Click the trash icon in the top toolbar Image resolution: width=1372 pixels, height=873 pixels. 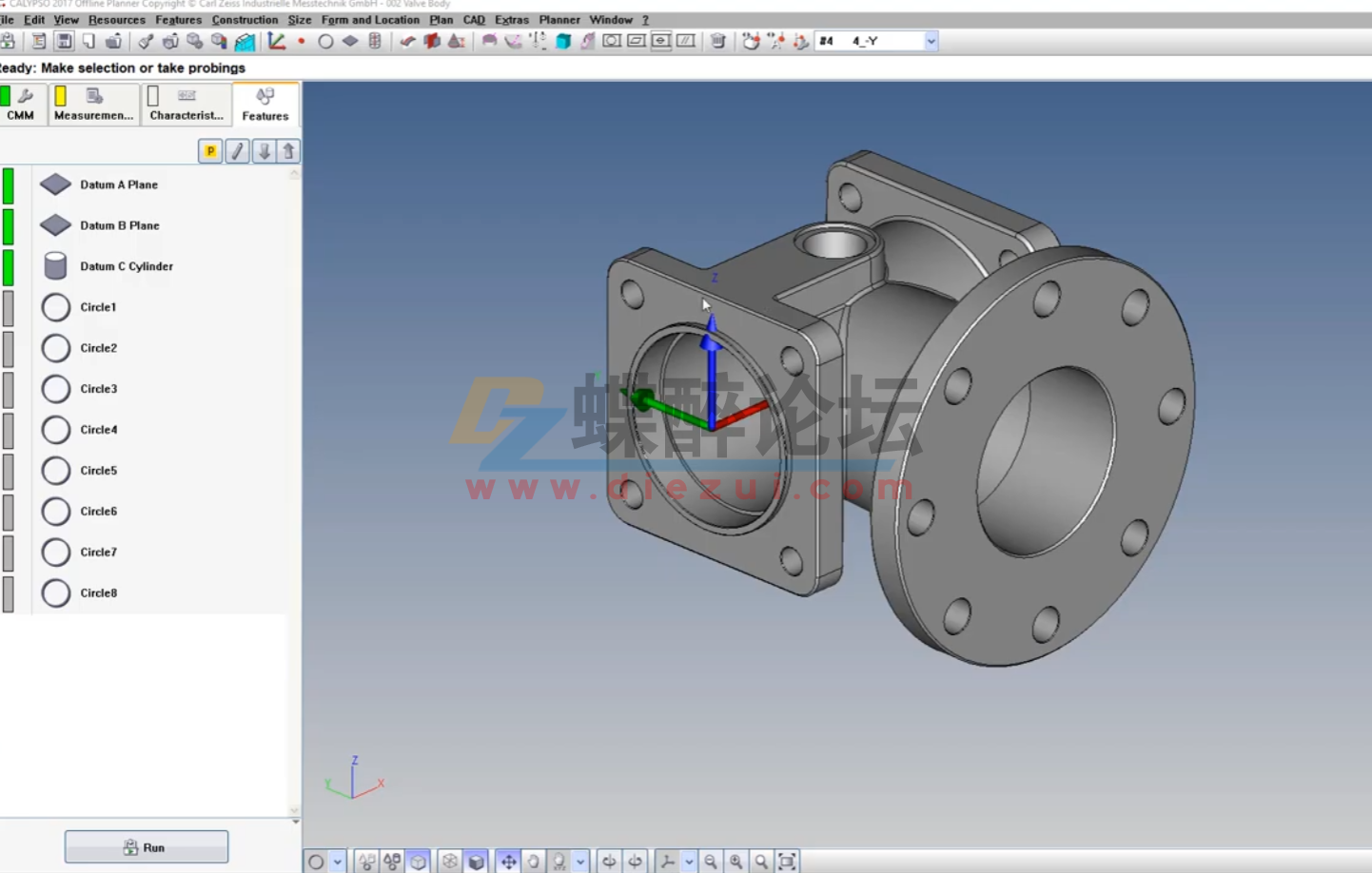click(718, 41)
